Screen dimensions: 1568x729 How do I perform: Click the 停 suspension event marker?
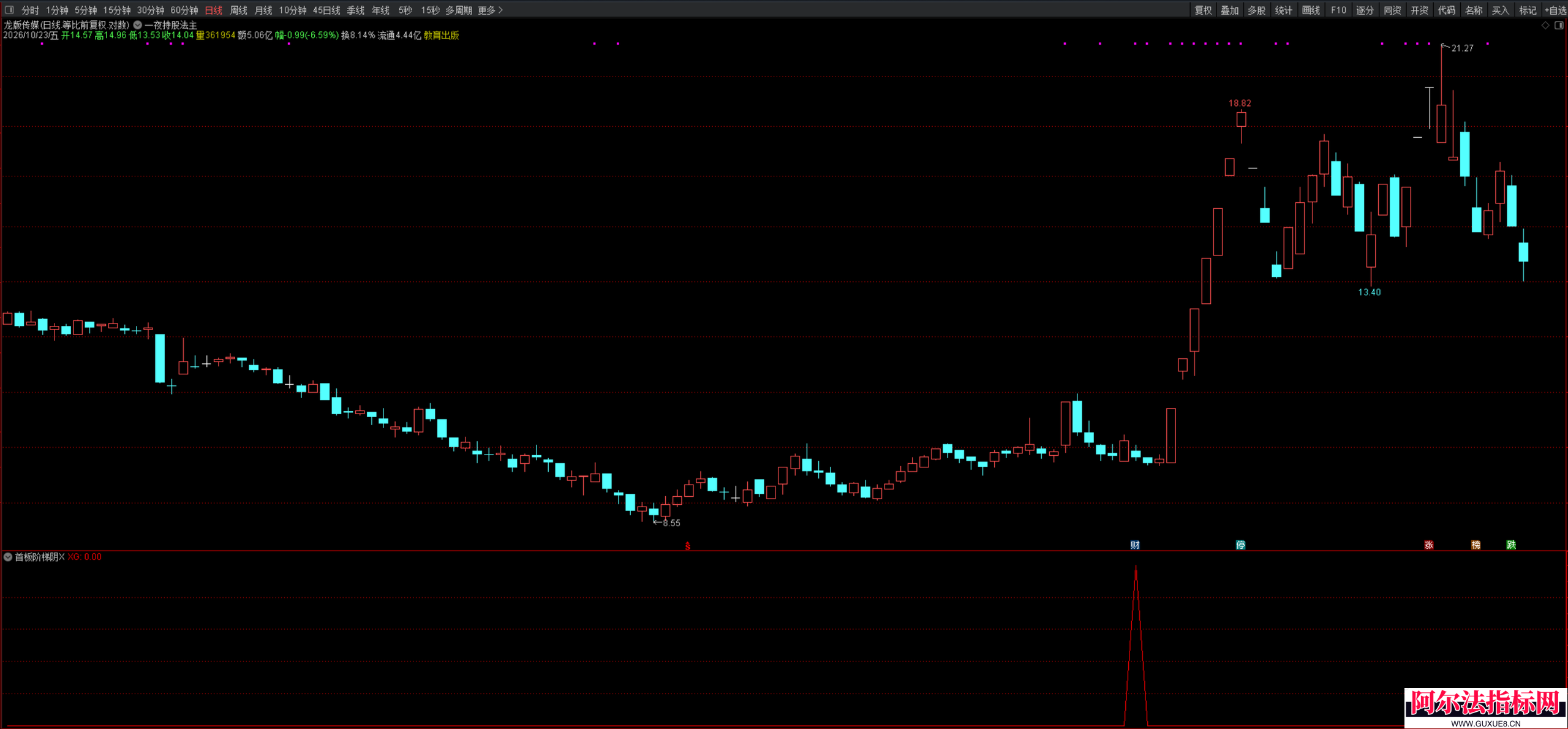(1240, 545)
